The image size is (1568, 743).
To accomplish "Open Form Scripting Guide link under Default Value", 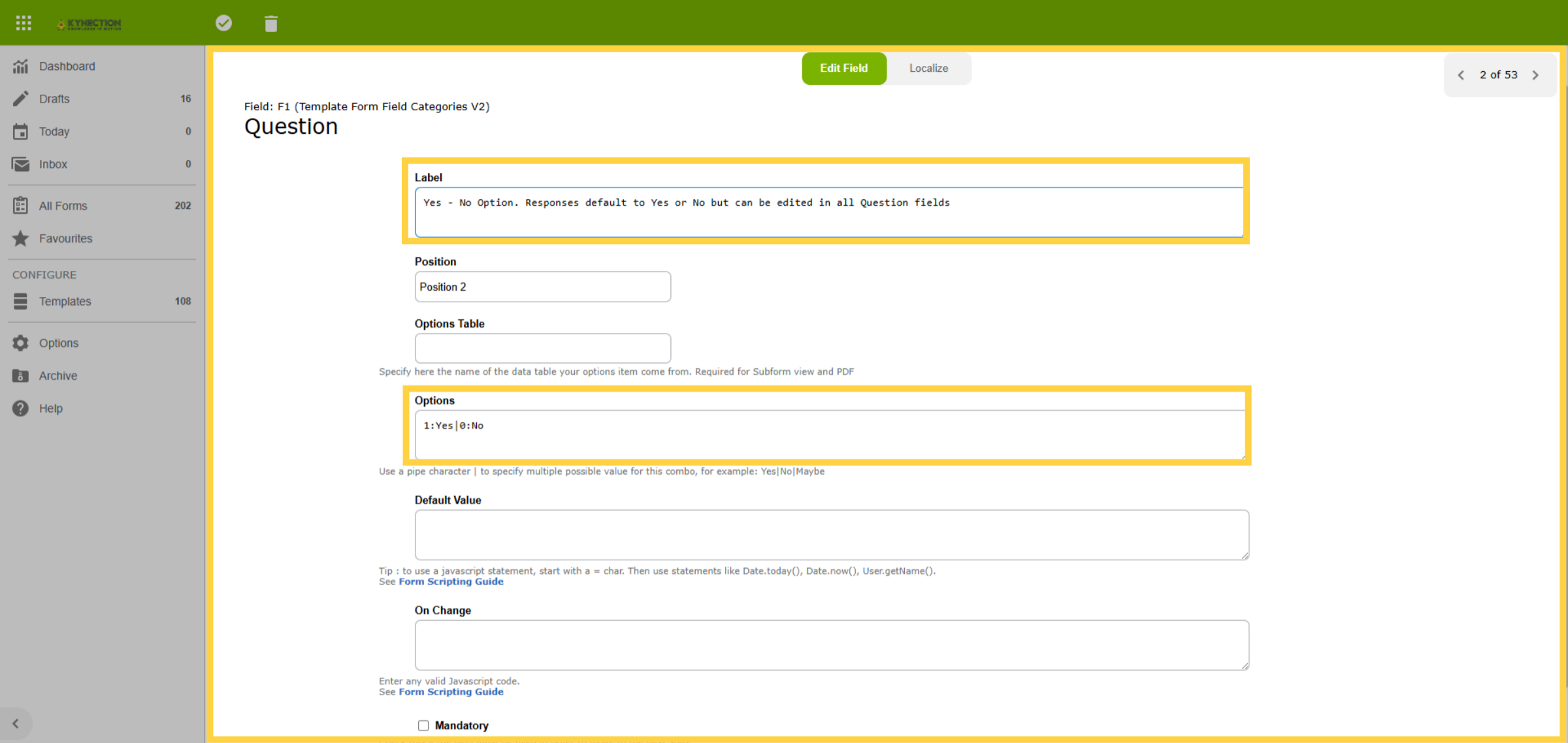I will [x=451, y=582].
